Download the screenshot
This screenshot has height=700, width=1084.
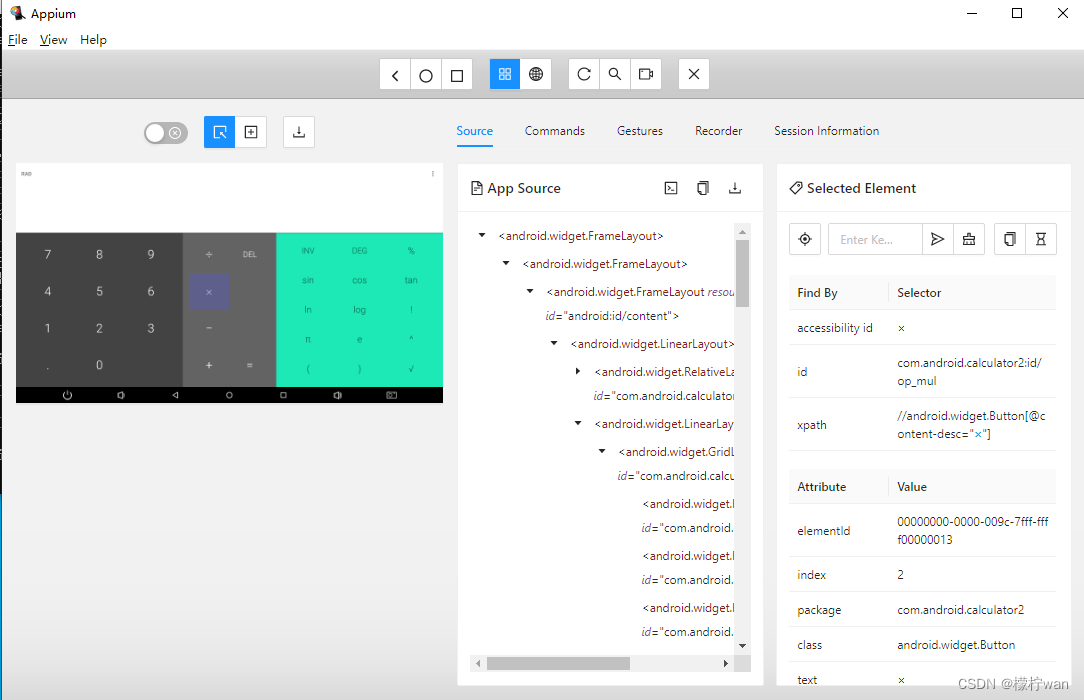[299, 132]
